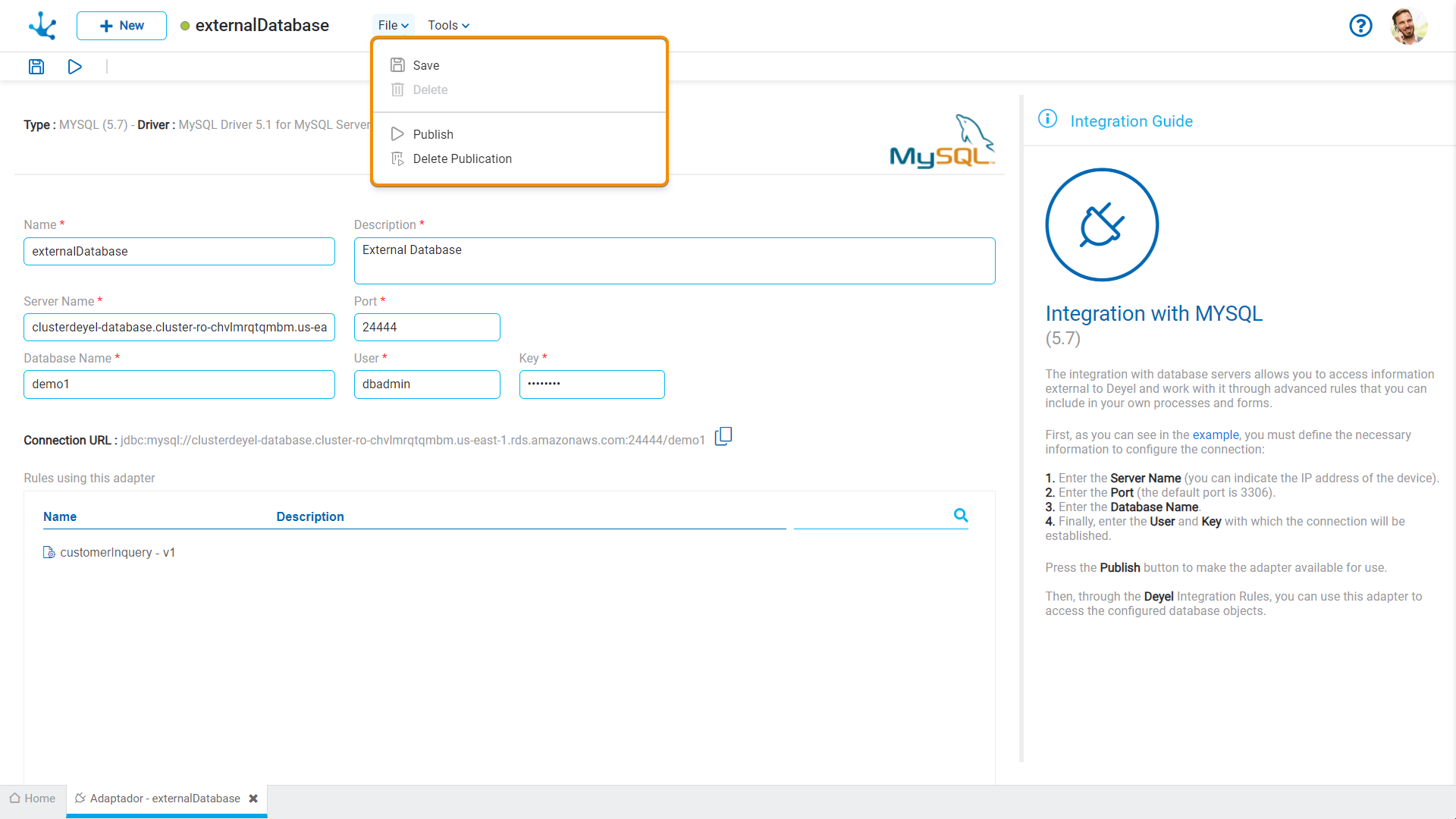Screen dimensions: 1456x819
Task: Click the Deyel home/branch logo icon
Action: click(x=41, y=25)
